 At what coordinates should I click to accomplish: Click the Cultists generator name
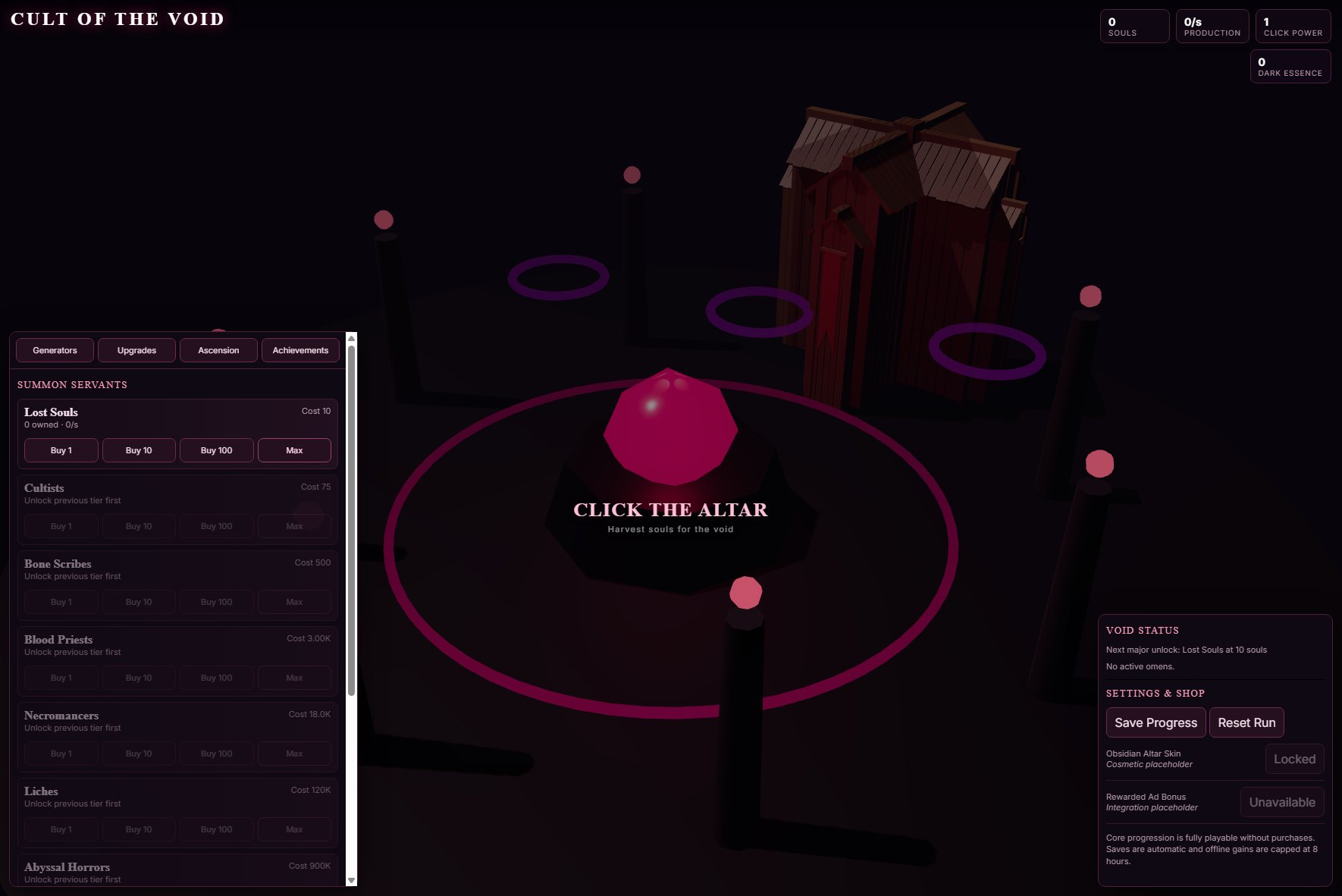44,487
